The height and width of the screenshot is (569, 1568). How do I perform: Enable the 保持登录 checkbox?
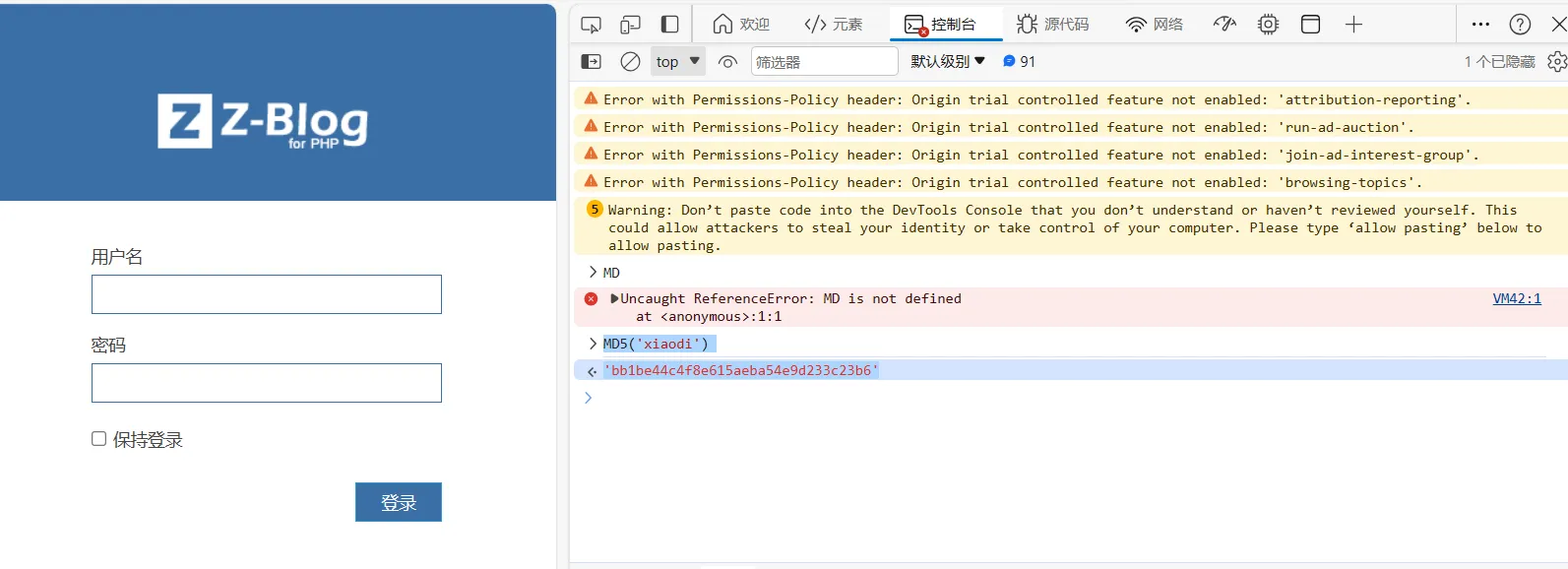click(99, 439)
